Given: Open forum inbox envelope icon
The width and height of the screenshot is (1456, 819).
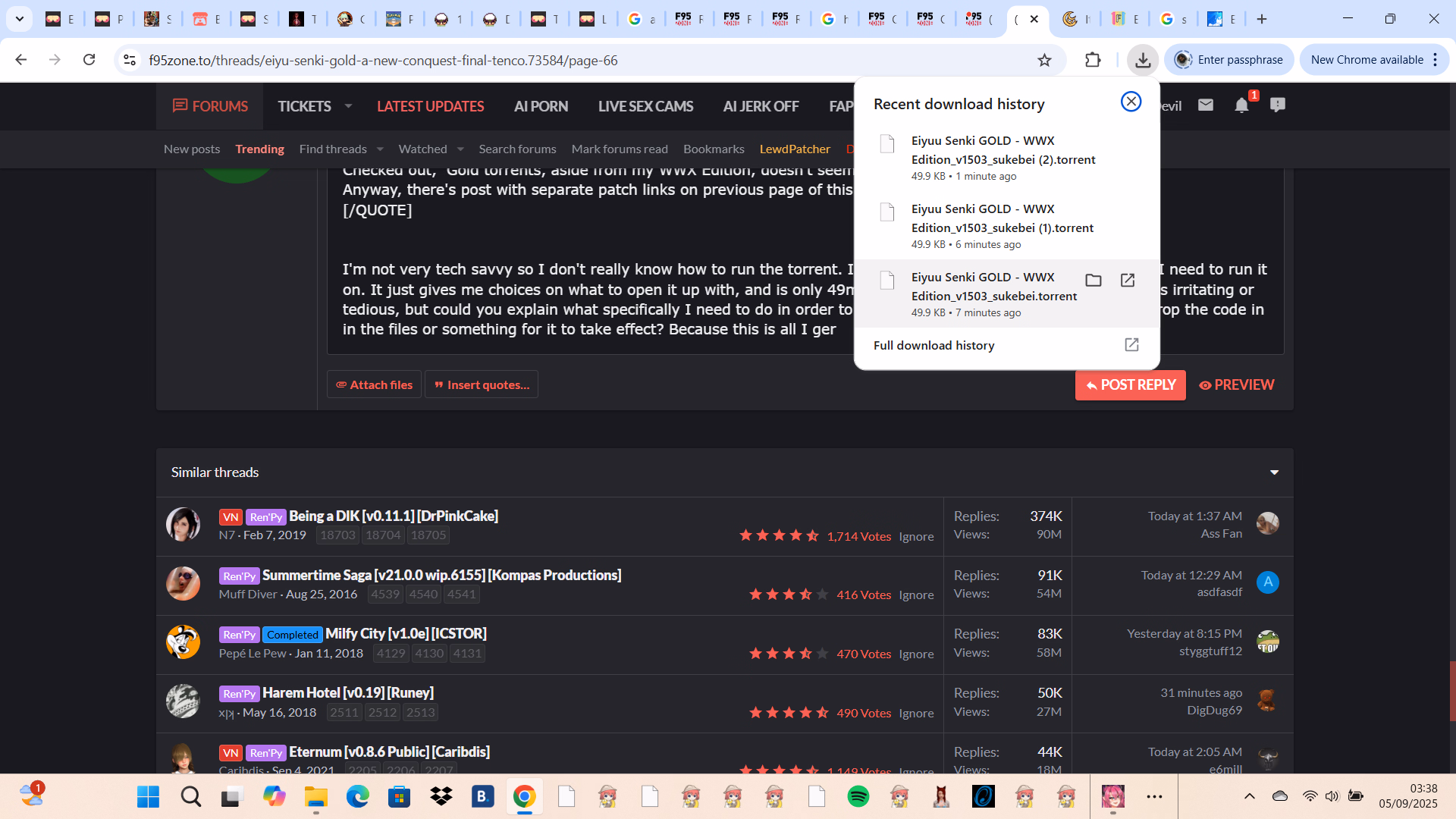Looking at the screenshot, I should point(1206,105).
